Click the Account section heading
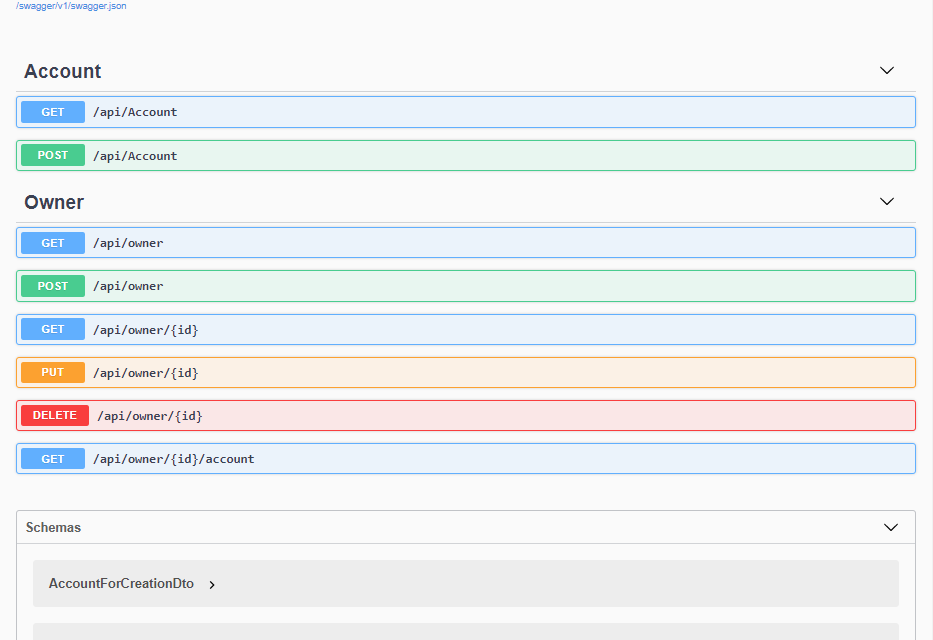 click(x=63, y=71)
